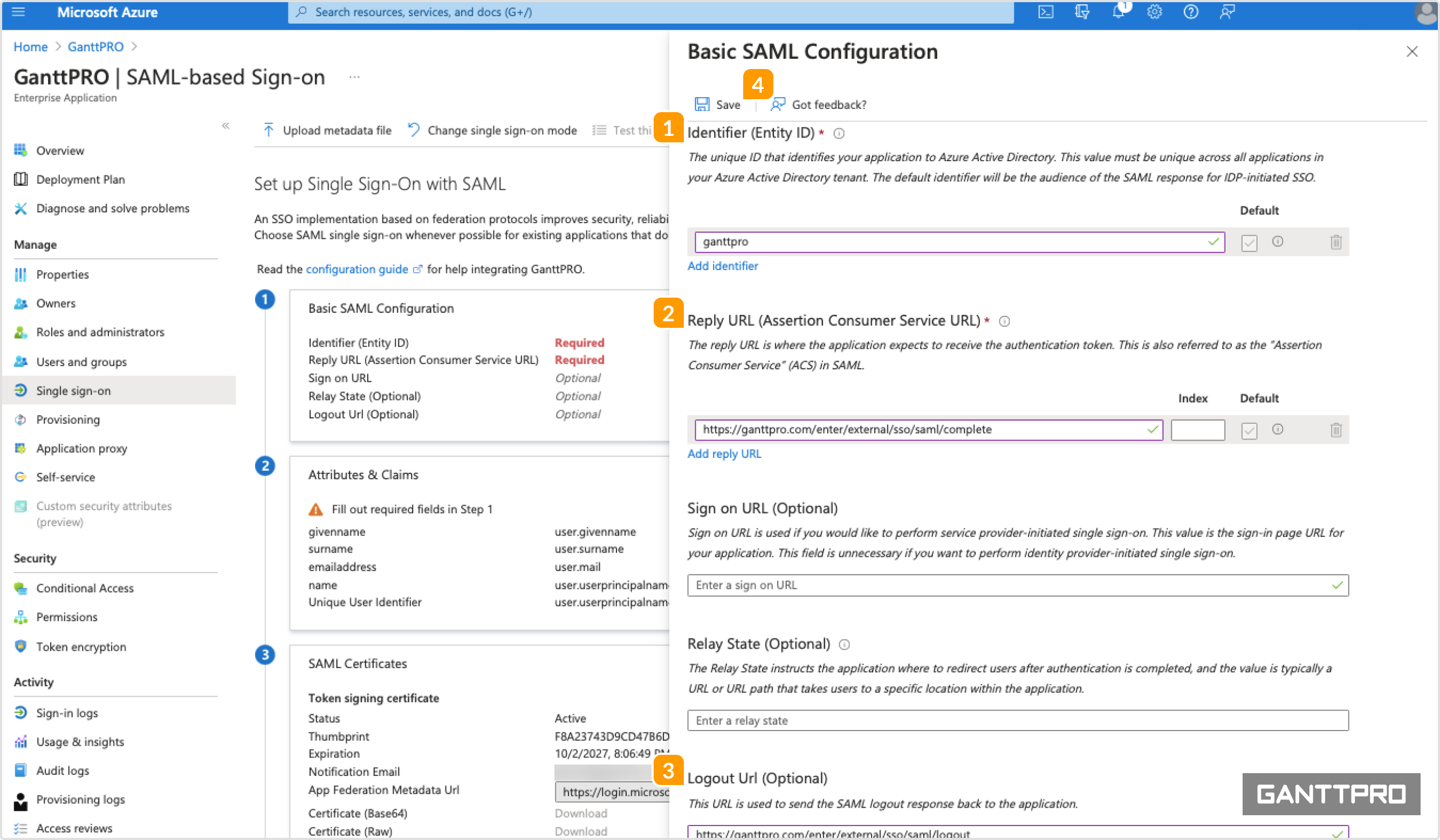Delete the reply URL with trash icon
The width and height of the screenshot is (1440, 840).
(1335, 430)
